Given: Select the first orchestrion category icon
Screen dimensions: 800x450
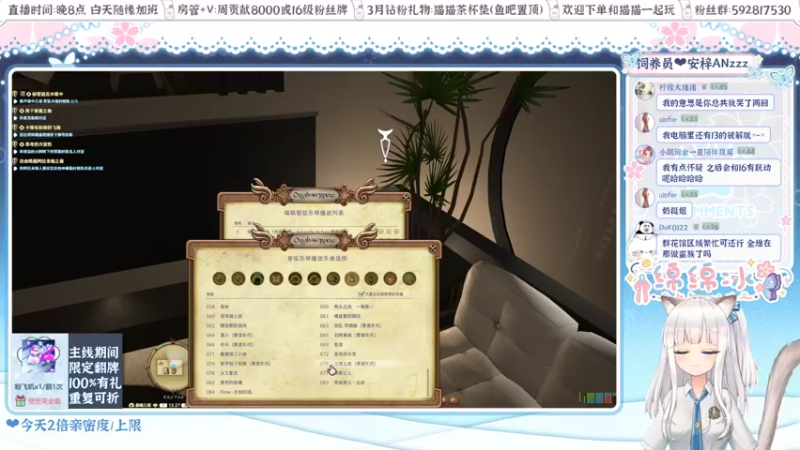Looking at the screenshot, I should (219, 279).
